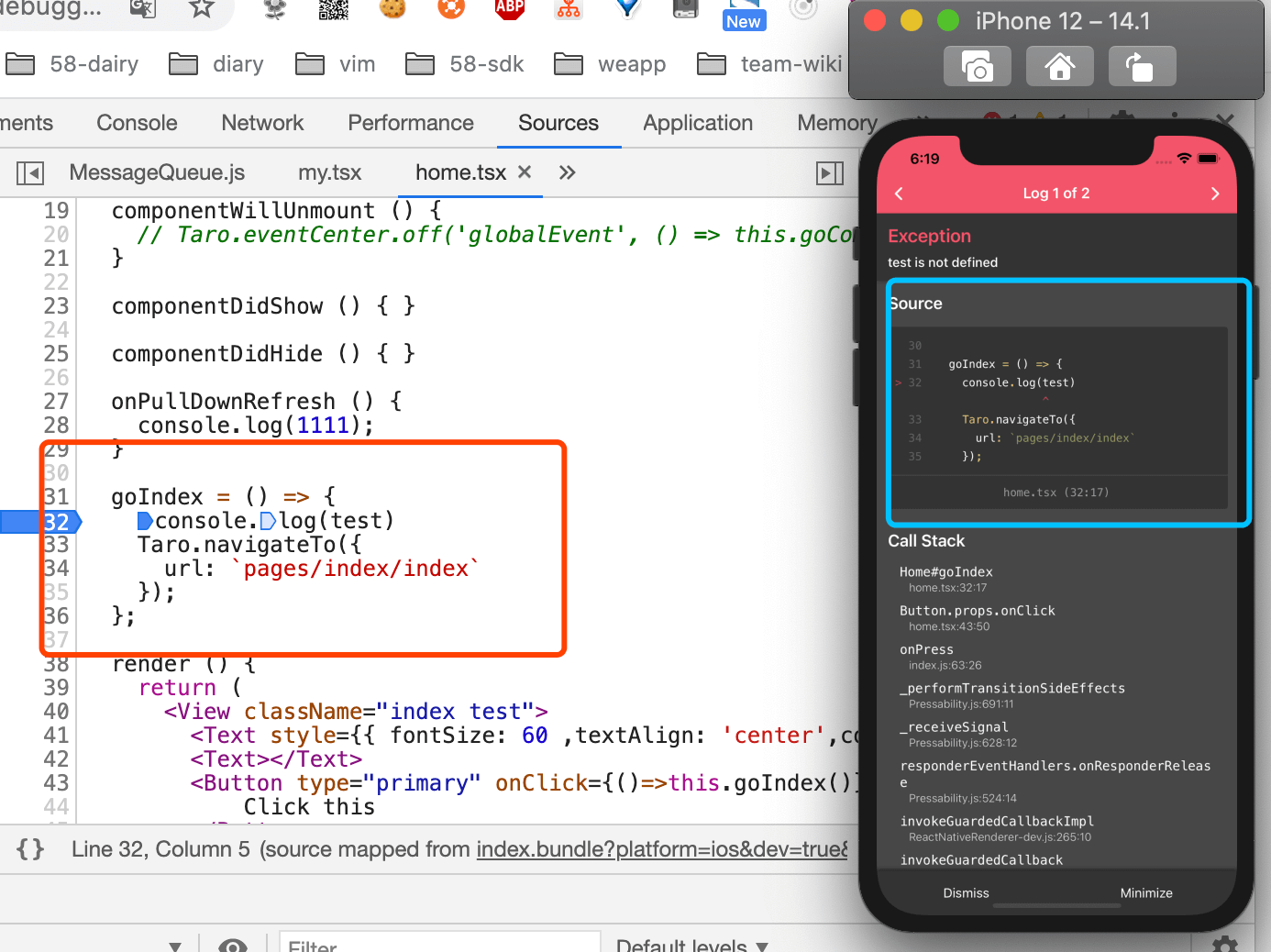Open Home#goIndex call stack frame
Screen dimensions: 1271x952
(x=946, y=579)
